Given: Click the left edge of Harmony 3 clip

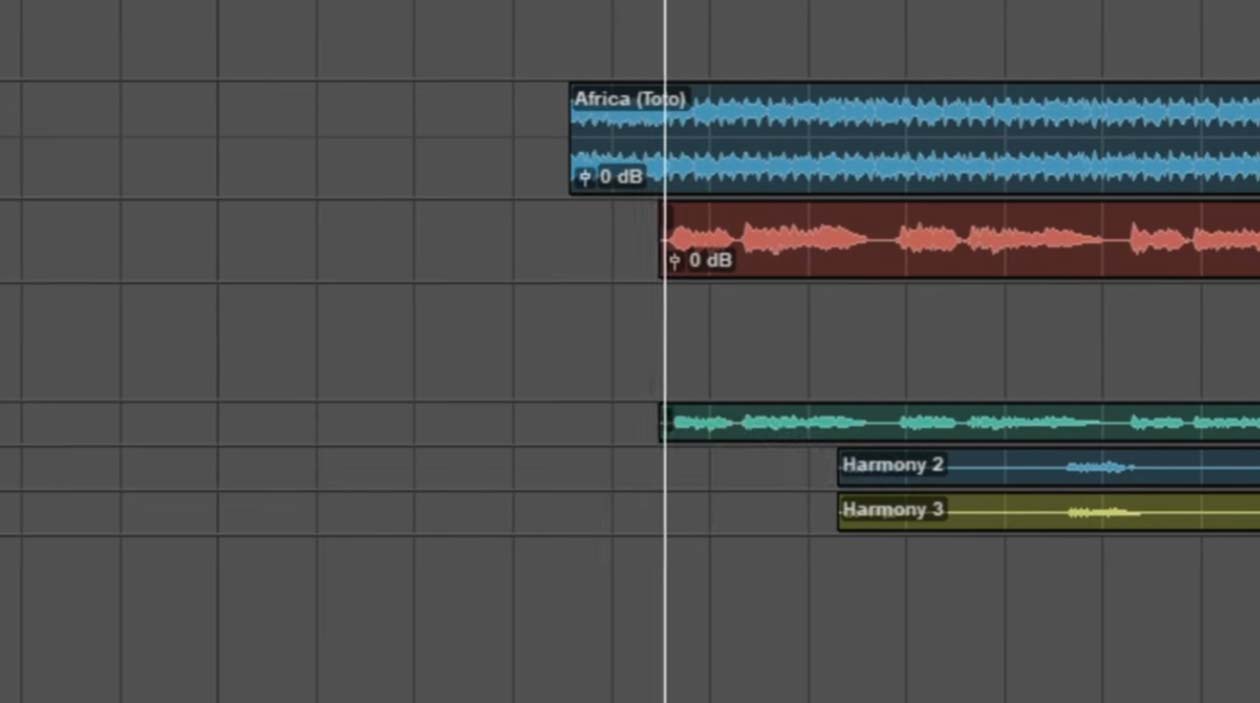Looking at the screenshot, I should pyautogui.click(x=839, y=512).
